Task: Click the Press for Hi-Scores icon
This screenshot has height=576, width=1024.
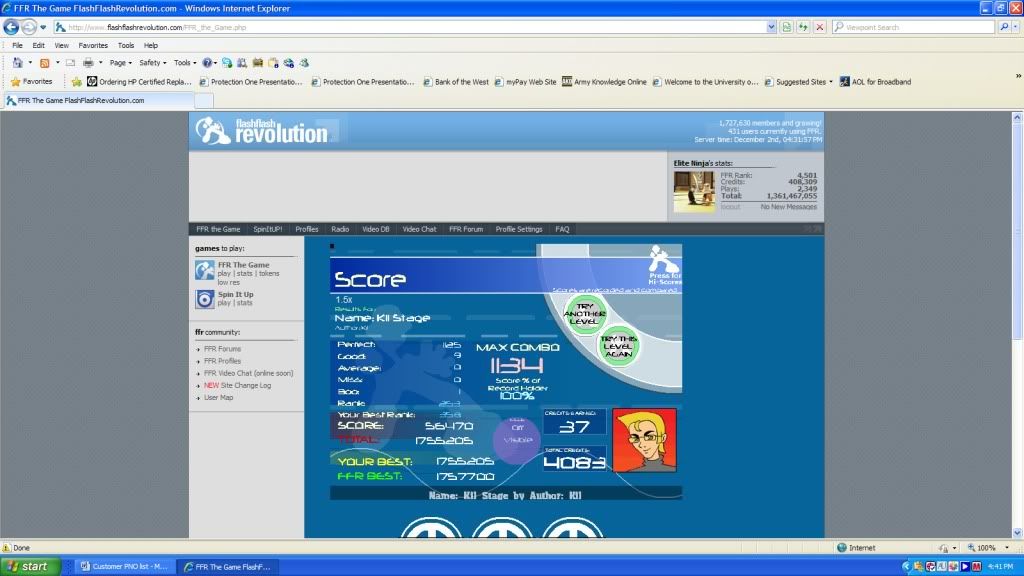Action: pos(663,260)
